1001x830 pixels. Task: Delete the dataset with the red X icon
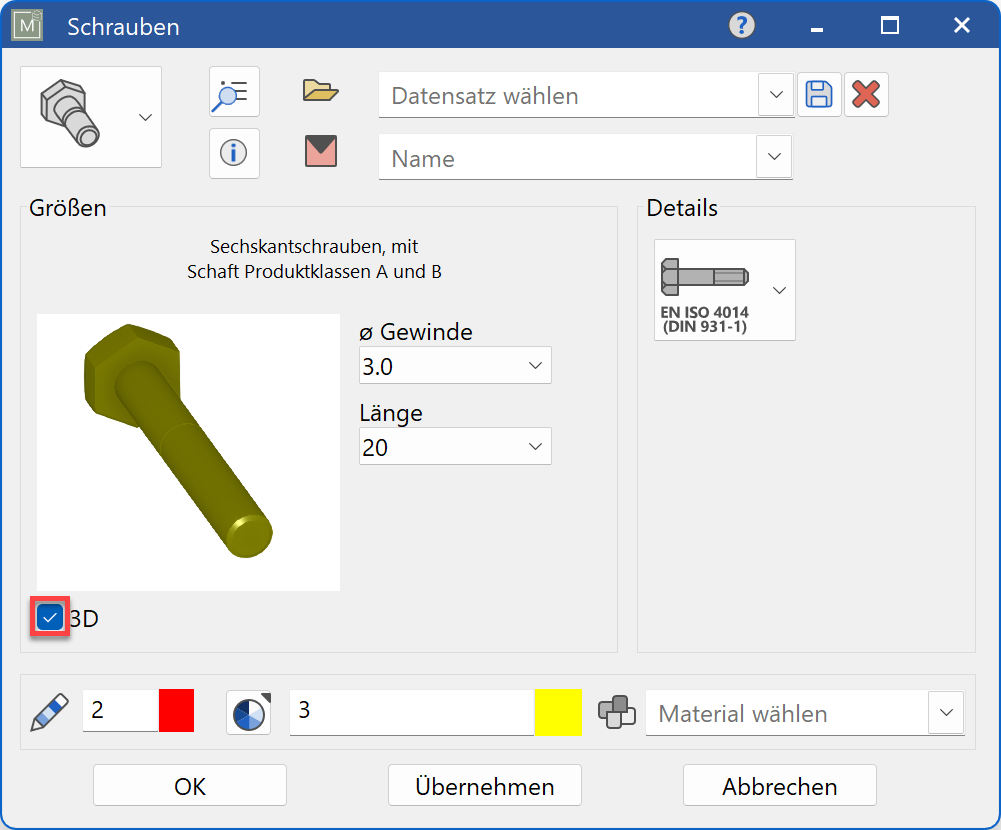866,93
